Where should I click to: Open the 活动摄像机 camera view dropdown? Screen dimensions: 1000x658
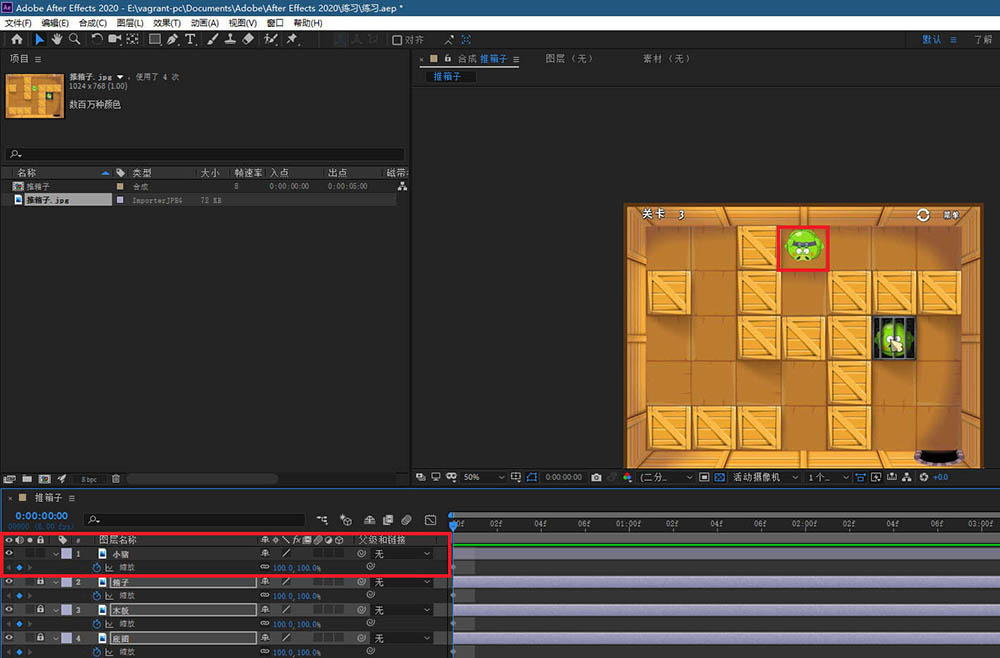pyautogui.click(x=765, y=477)
